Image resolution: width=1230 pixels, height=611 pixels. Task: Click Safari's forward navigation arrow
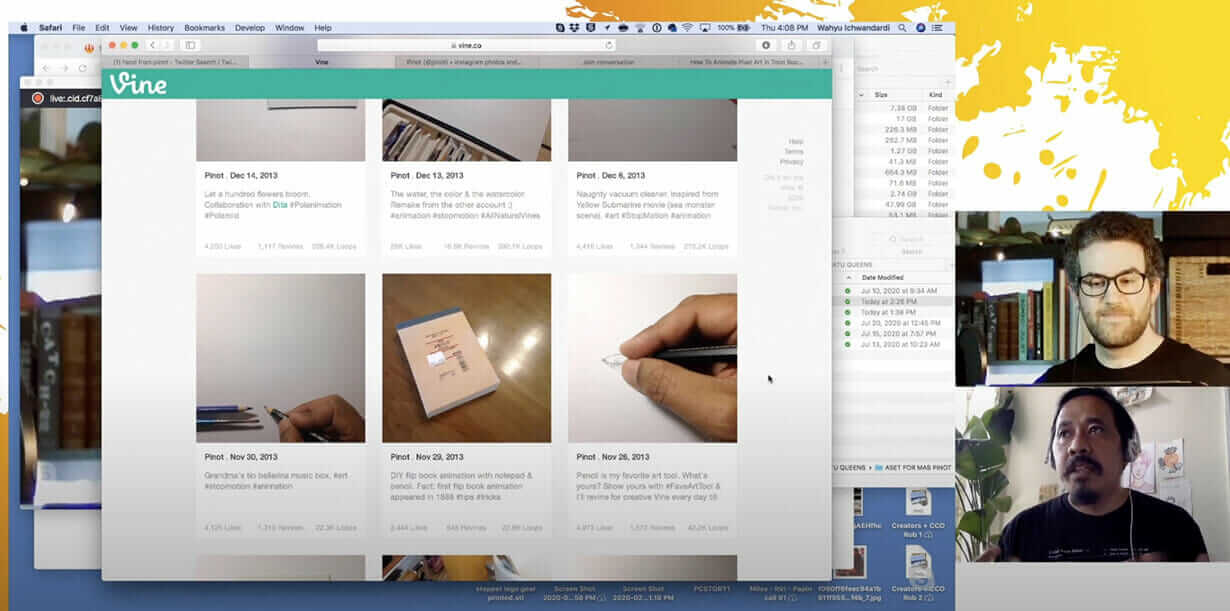click(x=166, y=45)
